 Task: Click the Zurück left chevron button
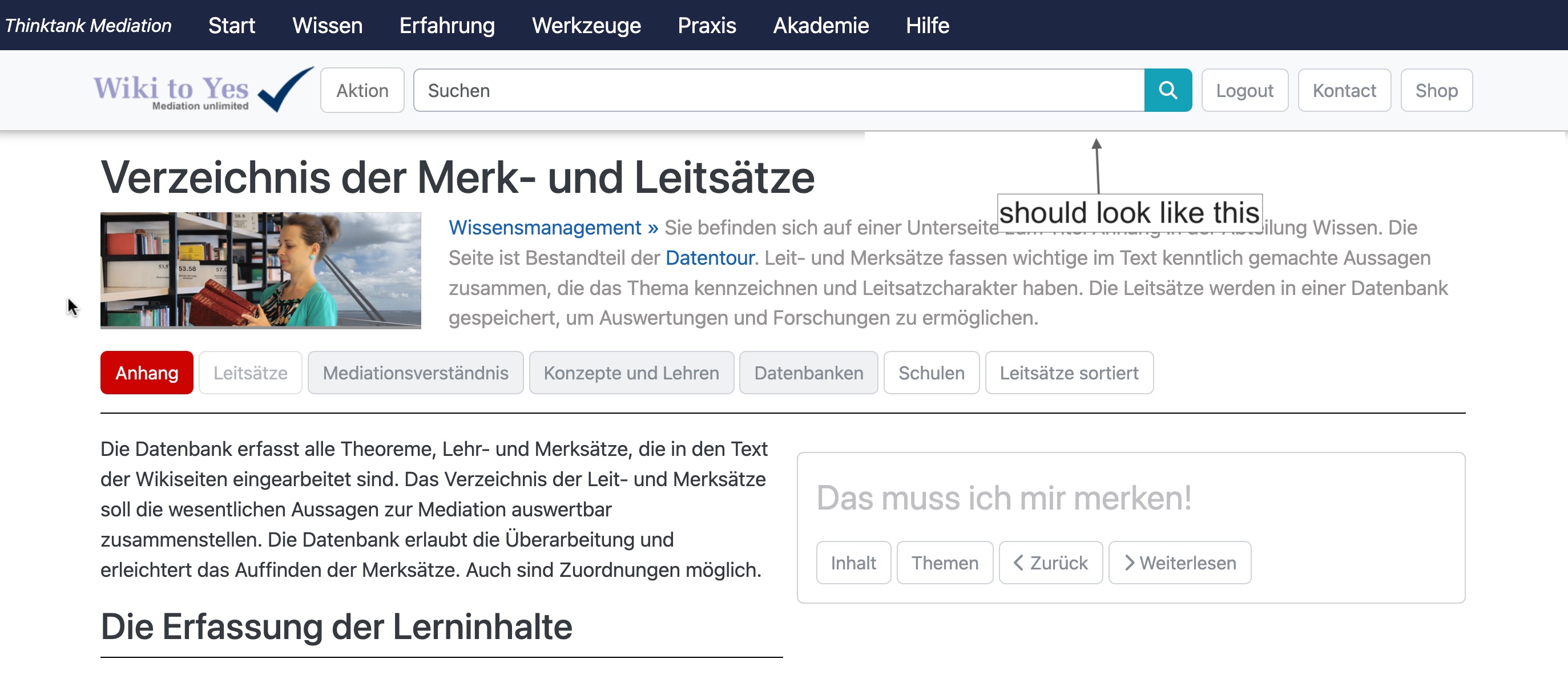1050,563
